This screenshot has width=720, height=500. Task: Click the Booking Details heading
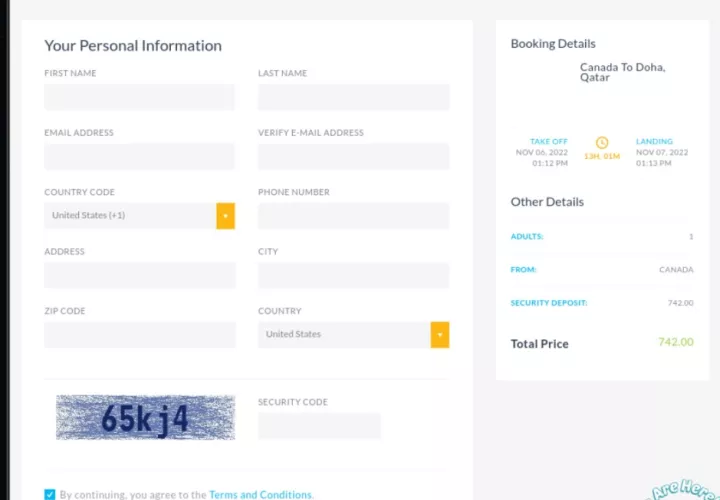pos(553,44)
